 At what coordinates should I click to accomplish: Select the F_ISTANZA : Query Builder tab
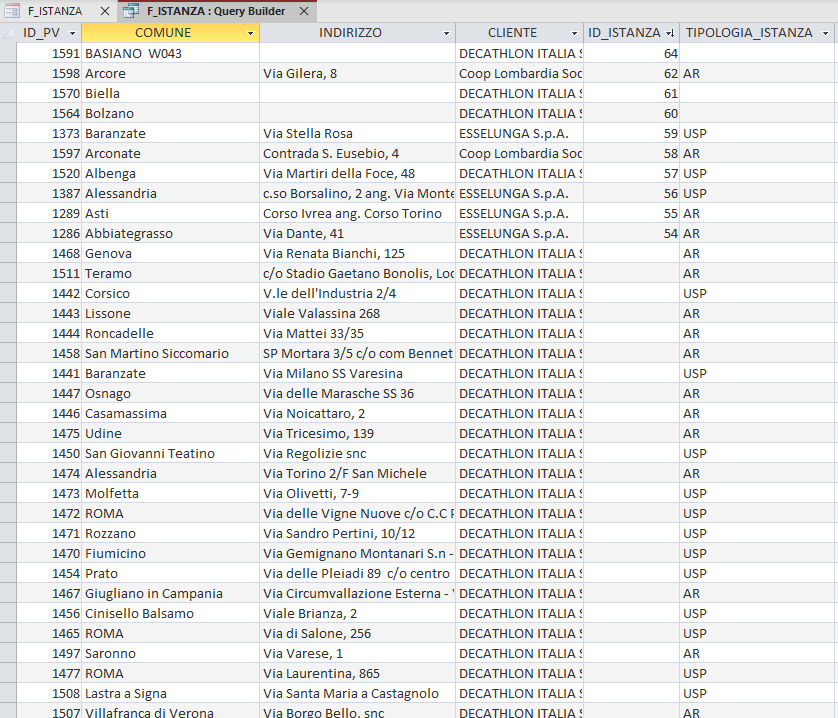click(216, 11)
